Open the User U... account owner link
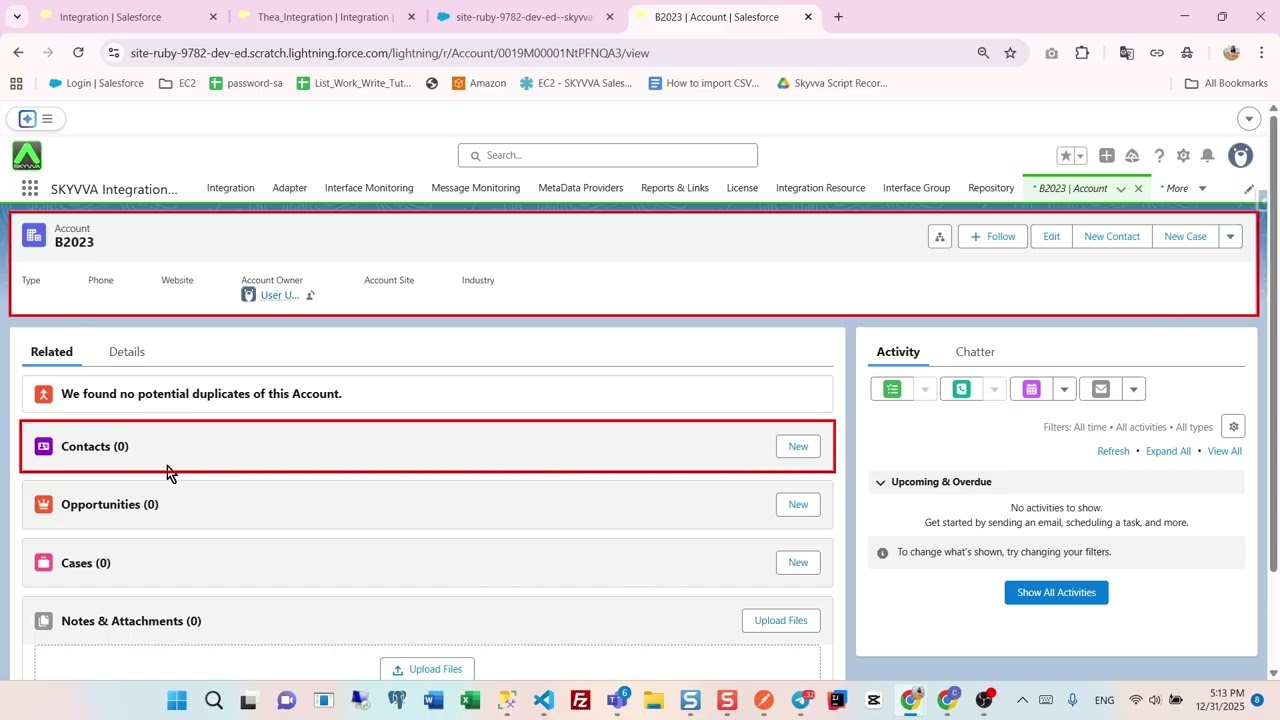Screen dimensions: 1280x720 tap(279, 295)
